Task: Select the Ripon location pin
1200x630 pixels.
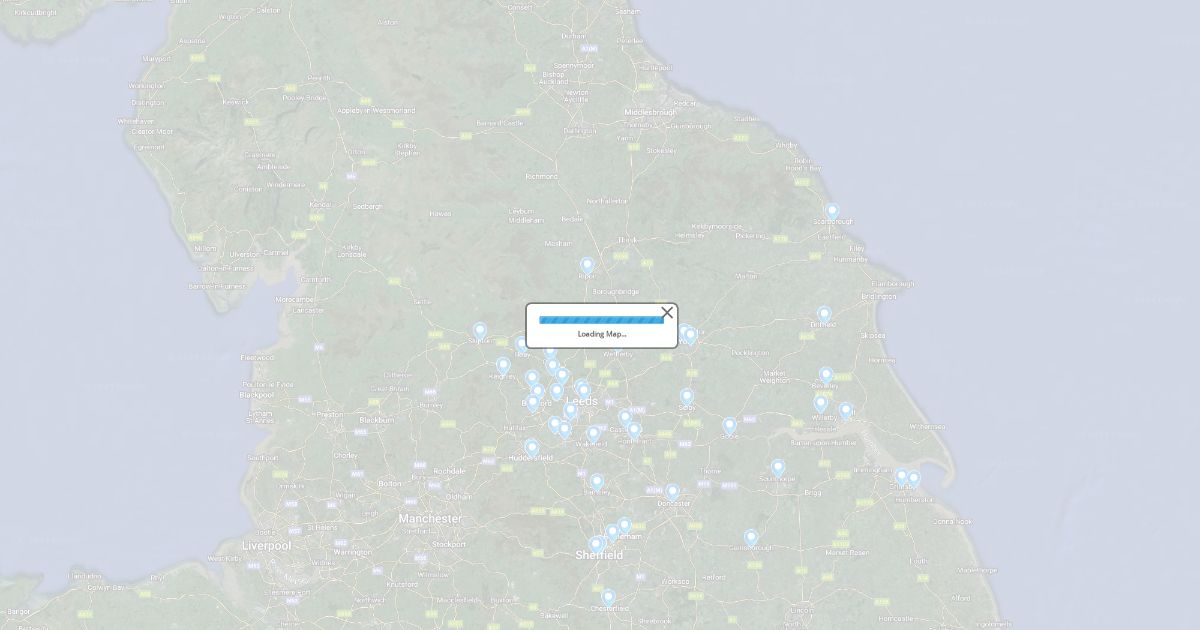Action: (x=587, y=266)
